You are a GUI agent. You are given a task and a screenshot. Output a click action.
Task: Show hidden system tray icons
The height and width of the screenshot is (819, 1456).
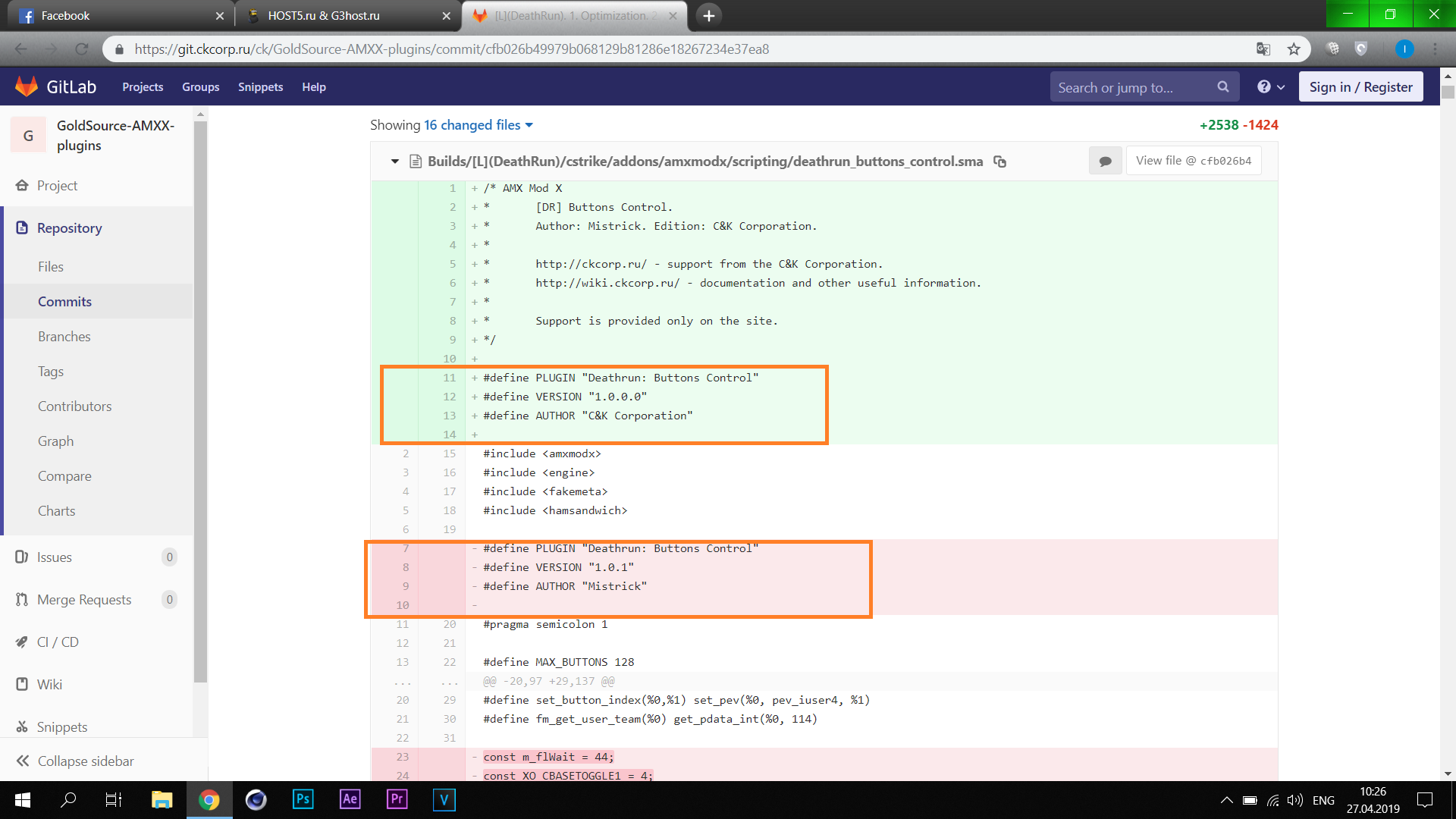tap(1226, 800)
